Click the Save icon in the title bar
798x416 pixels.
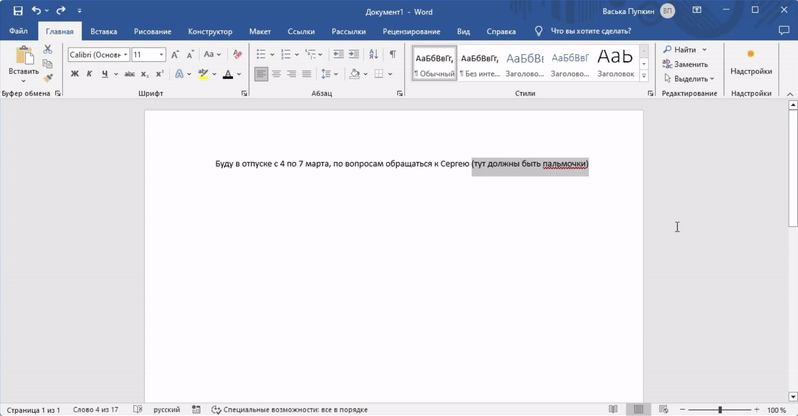(18, 11)
